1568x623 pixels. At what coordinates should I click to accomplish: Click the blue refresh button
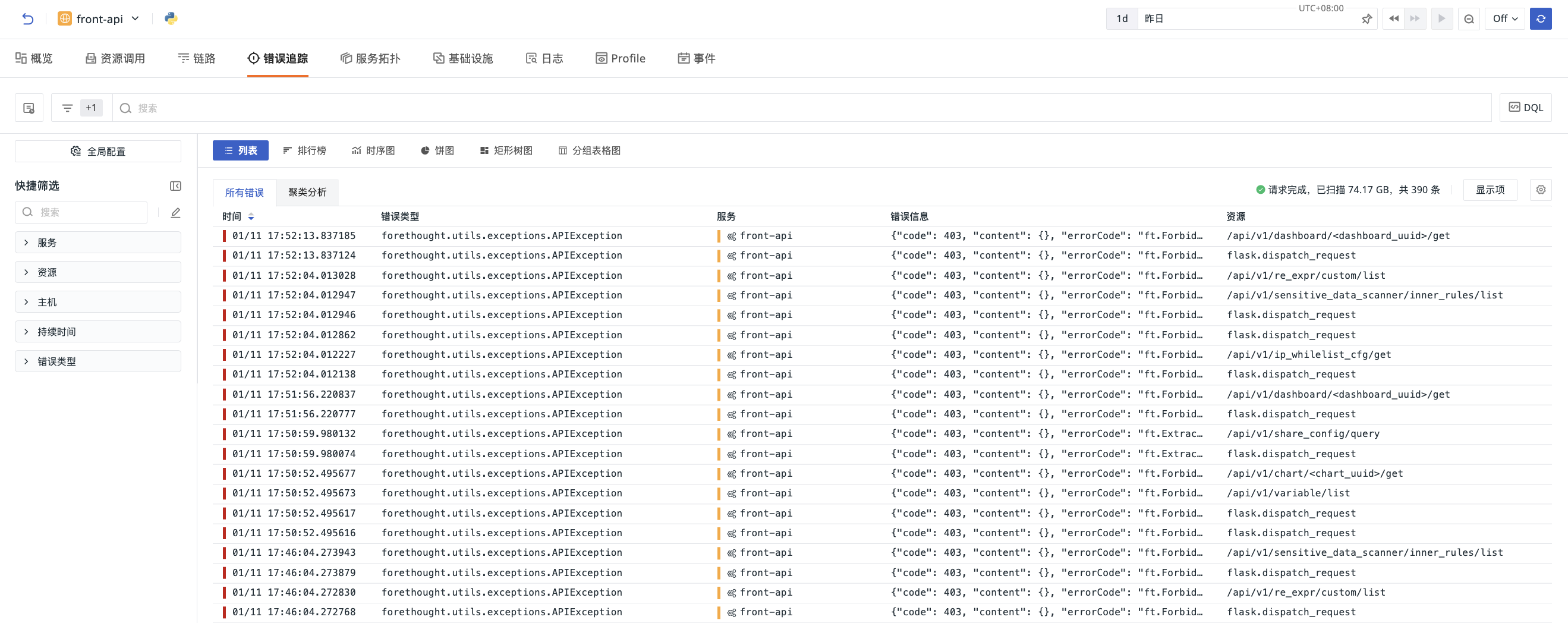pos(1541,19)
